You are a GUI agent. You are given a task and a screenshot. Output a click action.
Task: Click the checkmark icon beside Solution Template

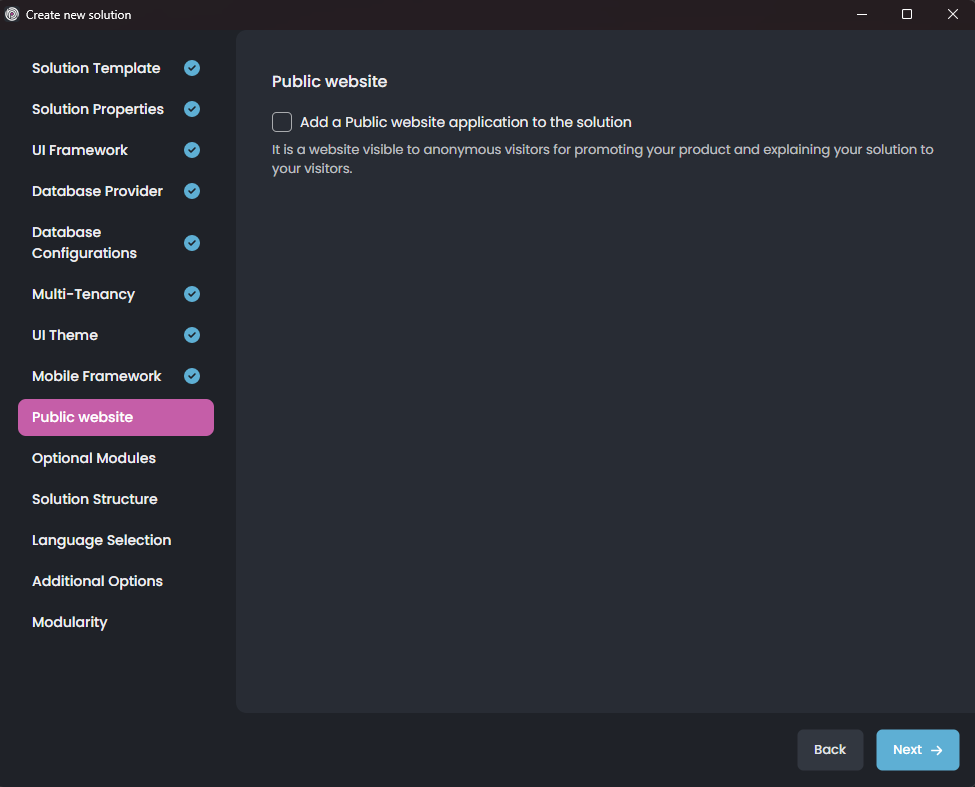(x=191, y=68)
